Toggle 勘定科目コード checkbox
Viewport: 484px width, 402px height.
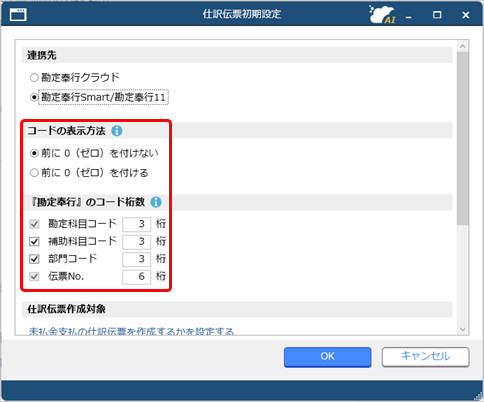[x=34, y=224]
